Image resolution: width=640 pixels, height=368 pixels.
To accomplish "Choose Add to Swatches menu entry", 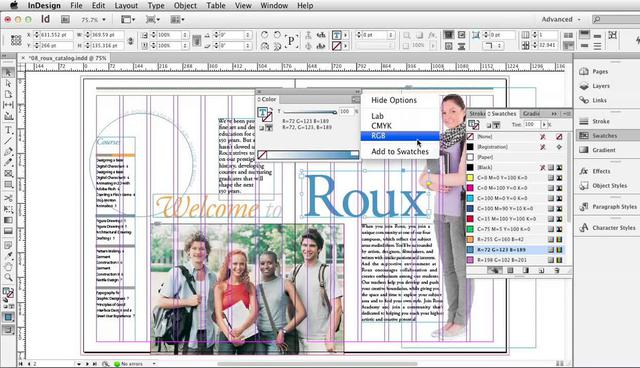I will pos(400,151).
